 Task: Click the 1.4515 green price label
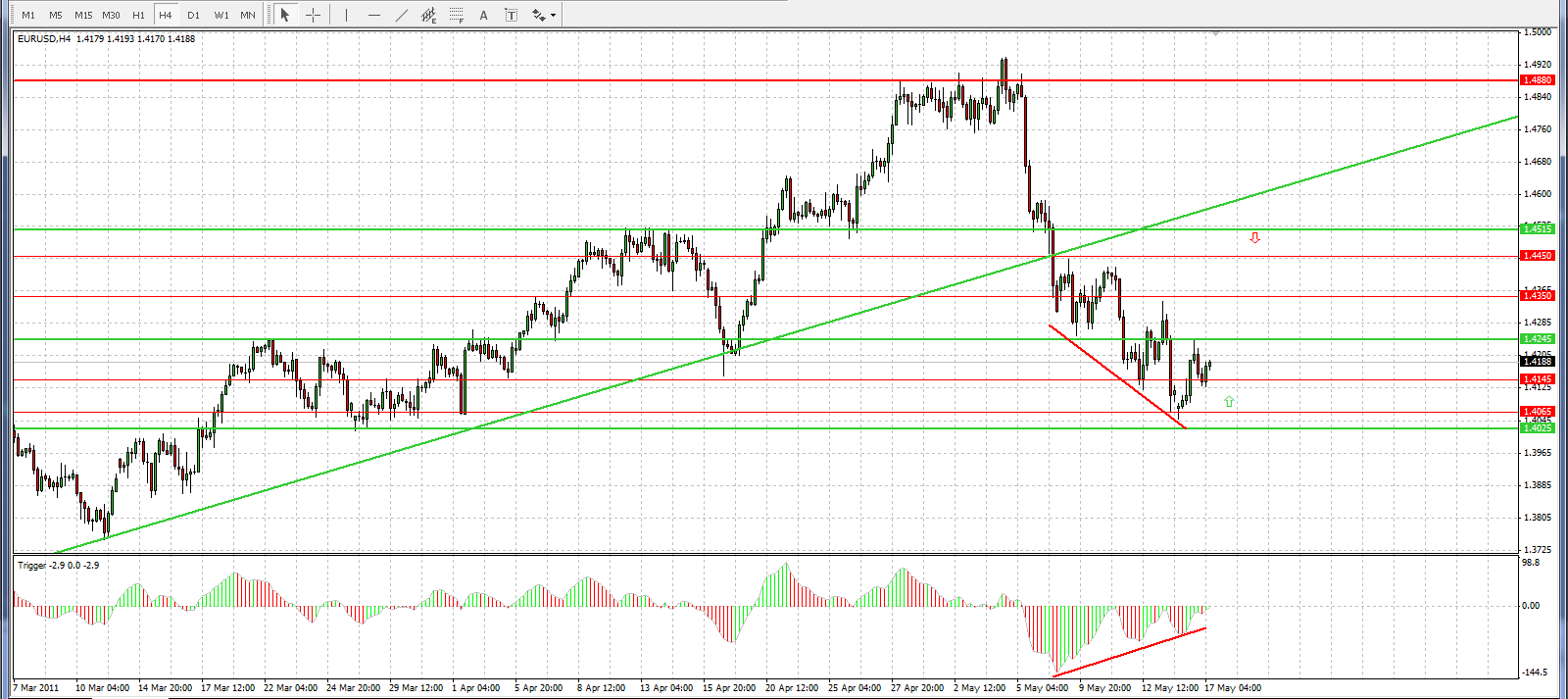point(1537,229)
